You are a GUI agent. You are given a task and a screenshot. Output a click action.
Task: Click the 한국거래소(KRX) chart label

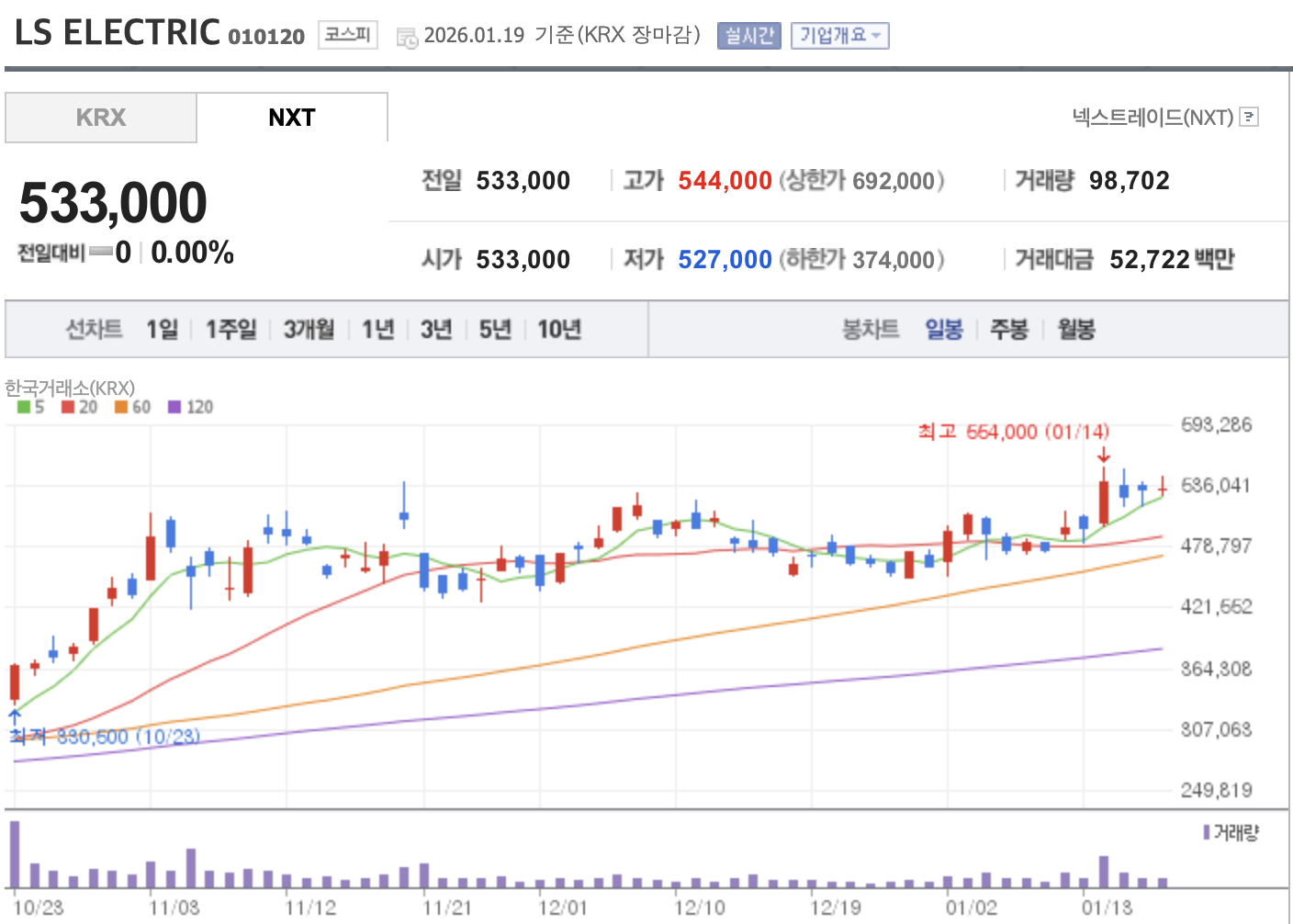coord(70,389)
